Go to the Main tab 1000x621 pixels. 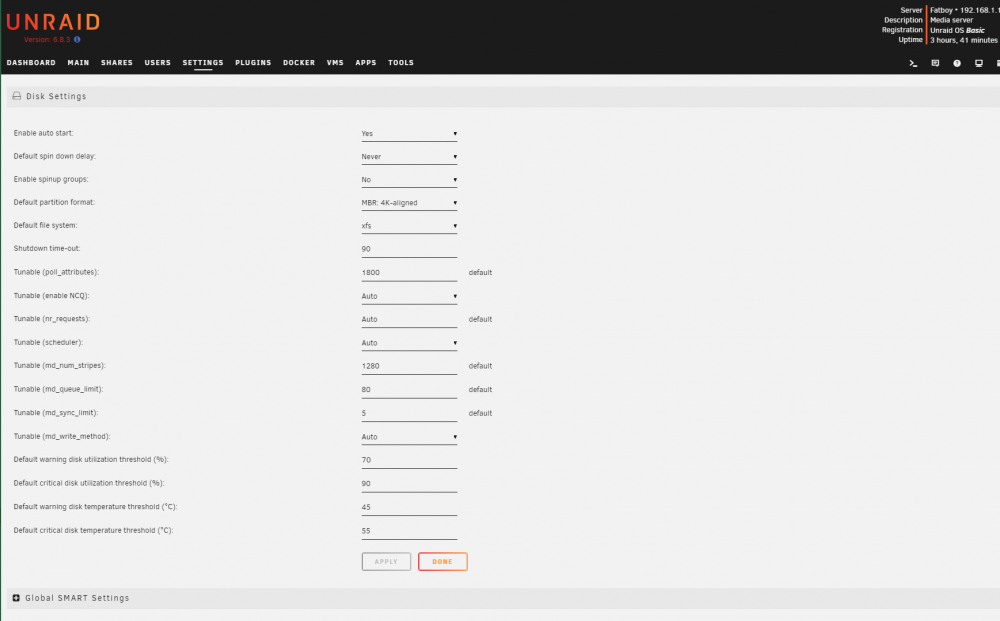click(x=78, y=62)
